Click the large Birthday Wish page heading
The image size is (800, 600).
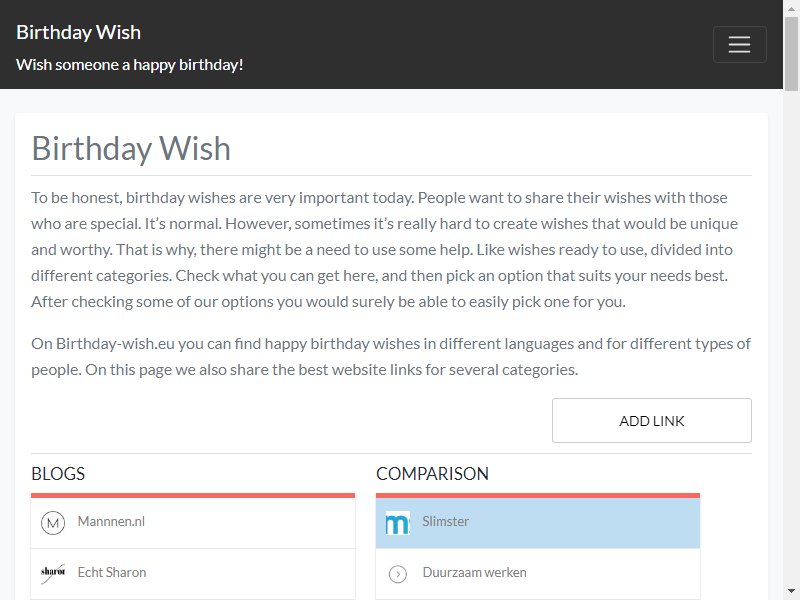click(x=131, y=148)
